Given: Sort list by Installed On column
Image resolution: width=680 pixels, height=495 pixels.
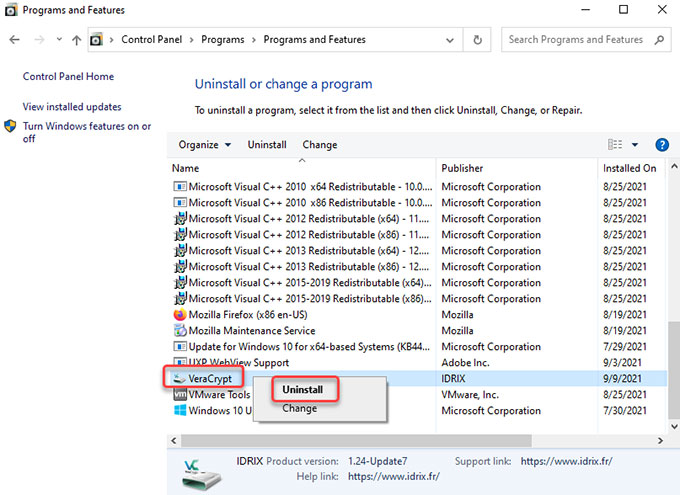Looking at the screenshot, I should click(629, 168).
